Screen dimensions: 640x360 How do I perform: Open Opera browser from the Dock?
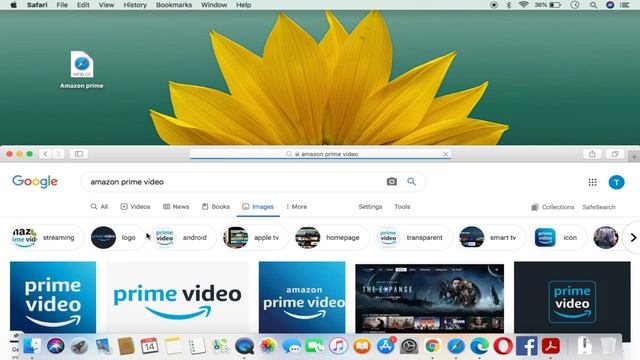503,346
